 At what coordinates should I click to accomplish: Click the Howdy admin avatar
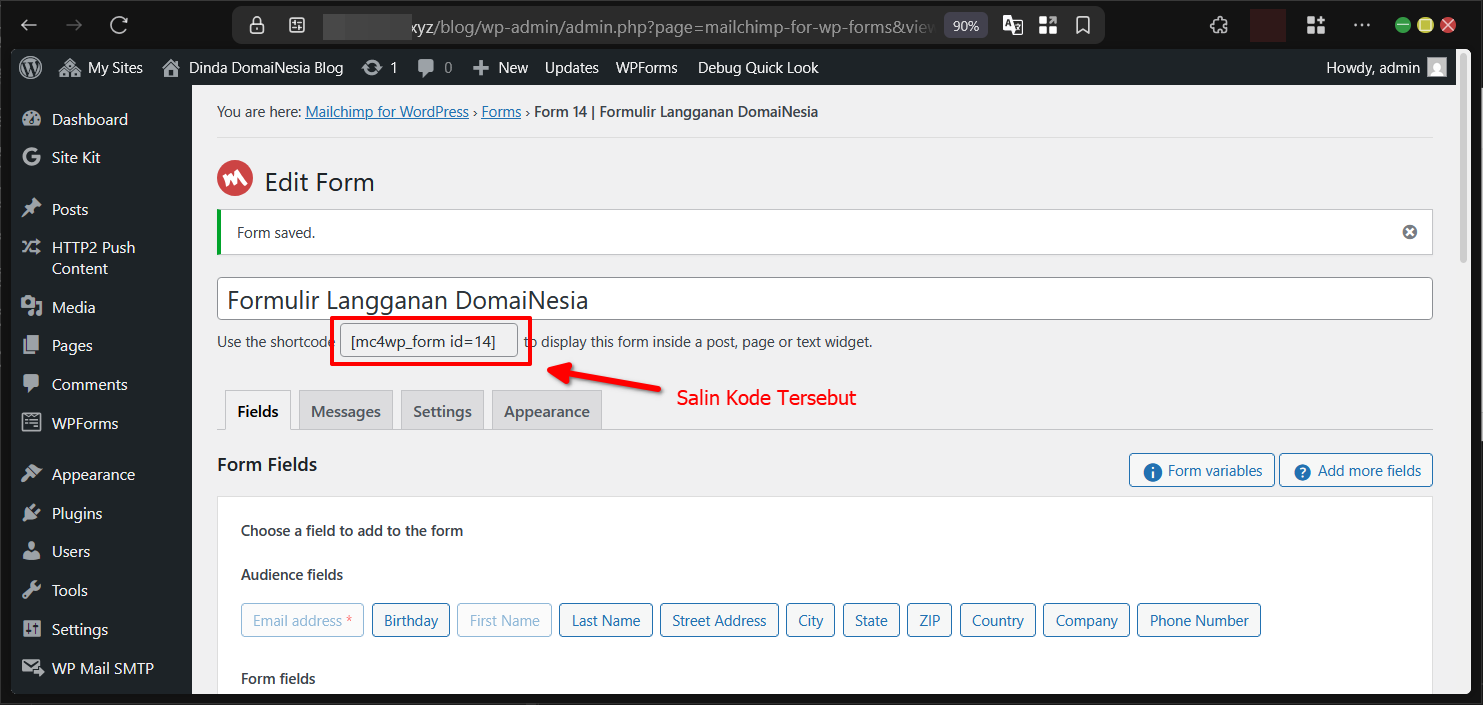[1437, 67]
